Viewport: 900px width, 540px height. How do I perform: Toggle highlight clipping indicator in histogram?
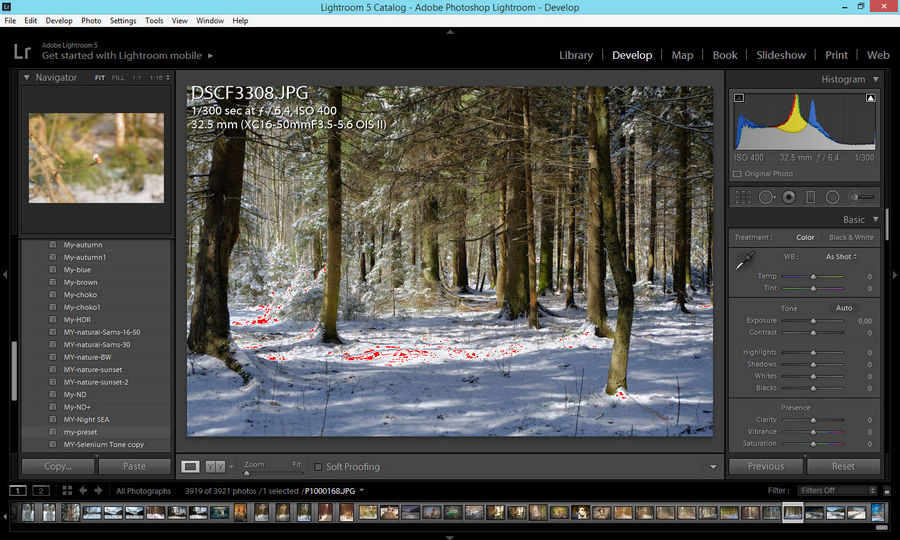(x=870, y=98)
